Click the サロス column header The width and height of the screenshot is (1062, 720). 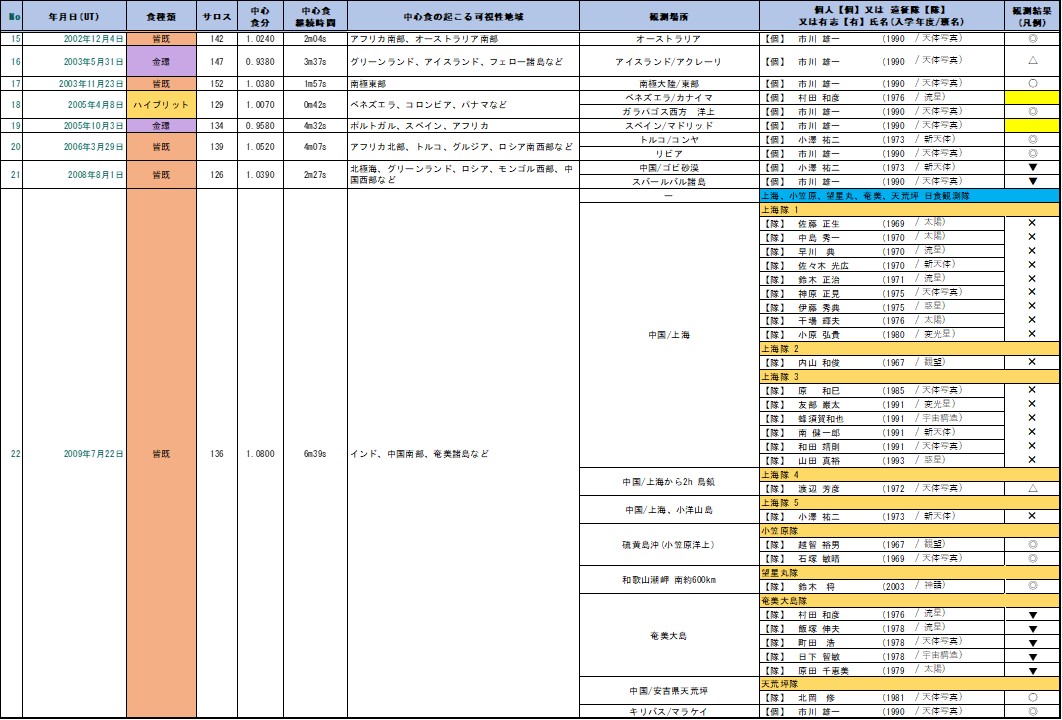point(216,17)
